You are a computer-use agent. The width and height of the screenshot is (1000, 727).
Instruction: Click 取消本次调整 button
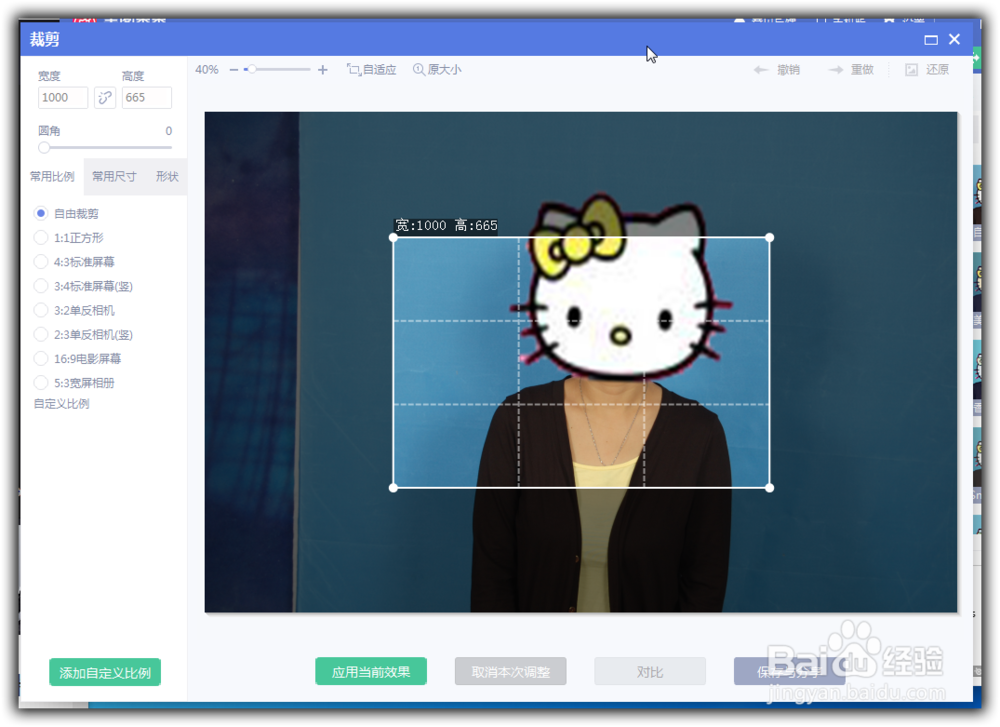[x=510, y=672]
